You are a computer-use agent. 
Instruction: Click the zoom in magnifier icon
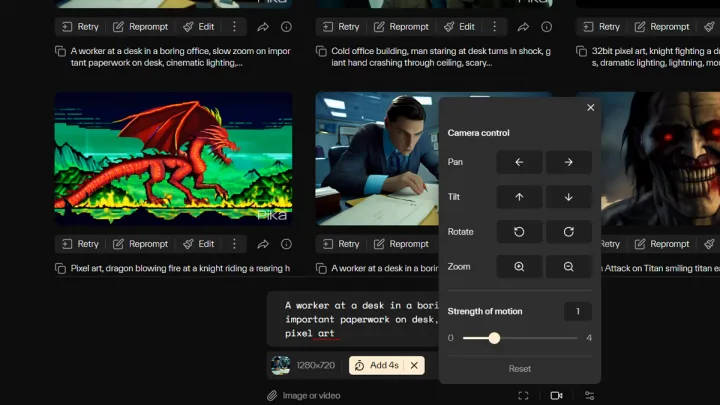pos(519,267)
